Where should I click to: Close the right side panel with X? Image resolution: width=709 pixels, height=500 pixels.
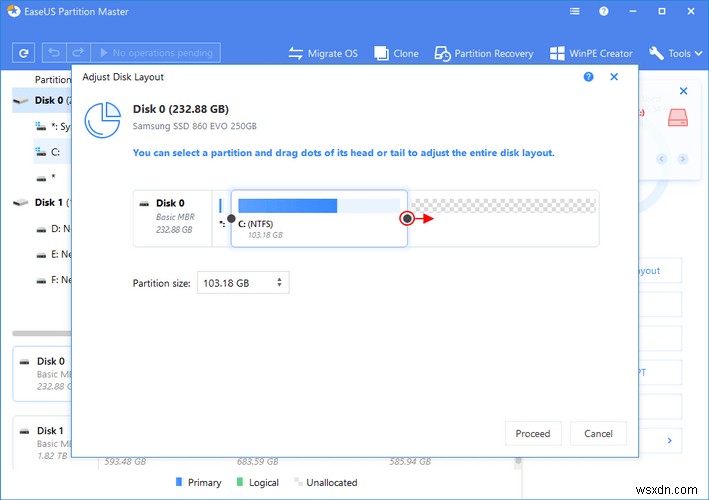click(684, 91)
